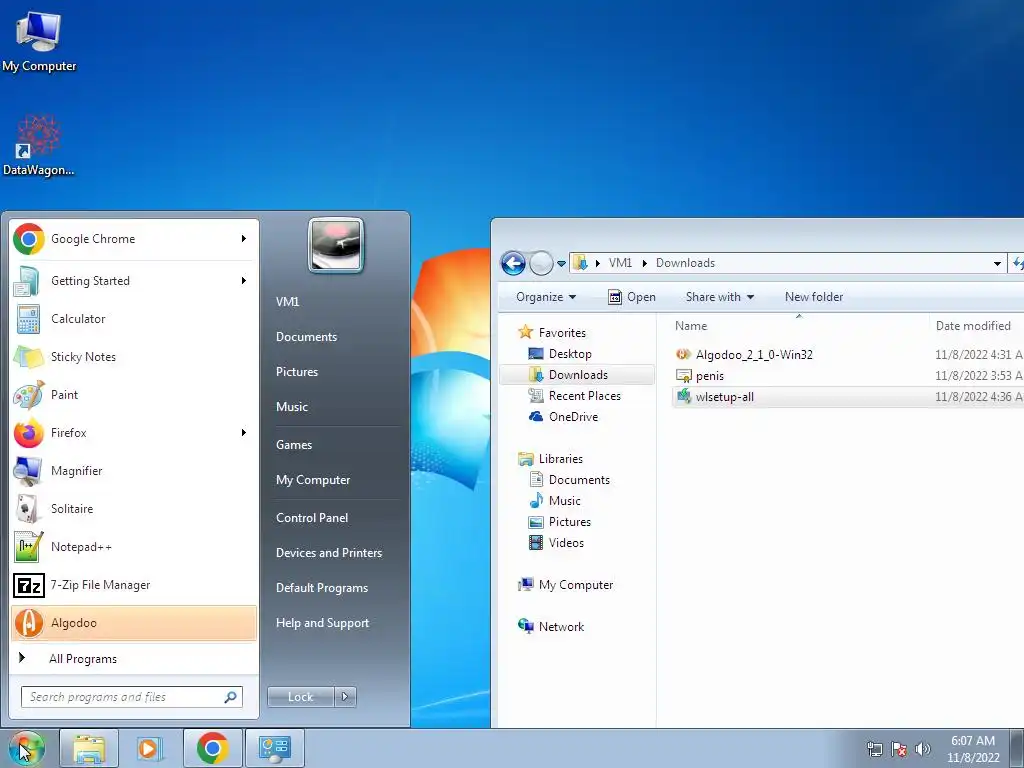Open Google Chrome from Start menu

pos(134,239)
